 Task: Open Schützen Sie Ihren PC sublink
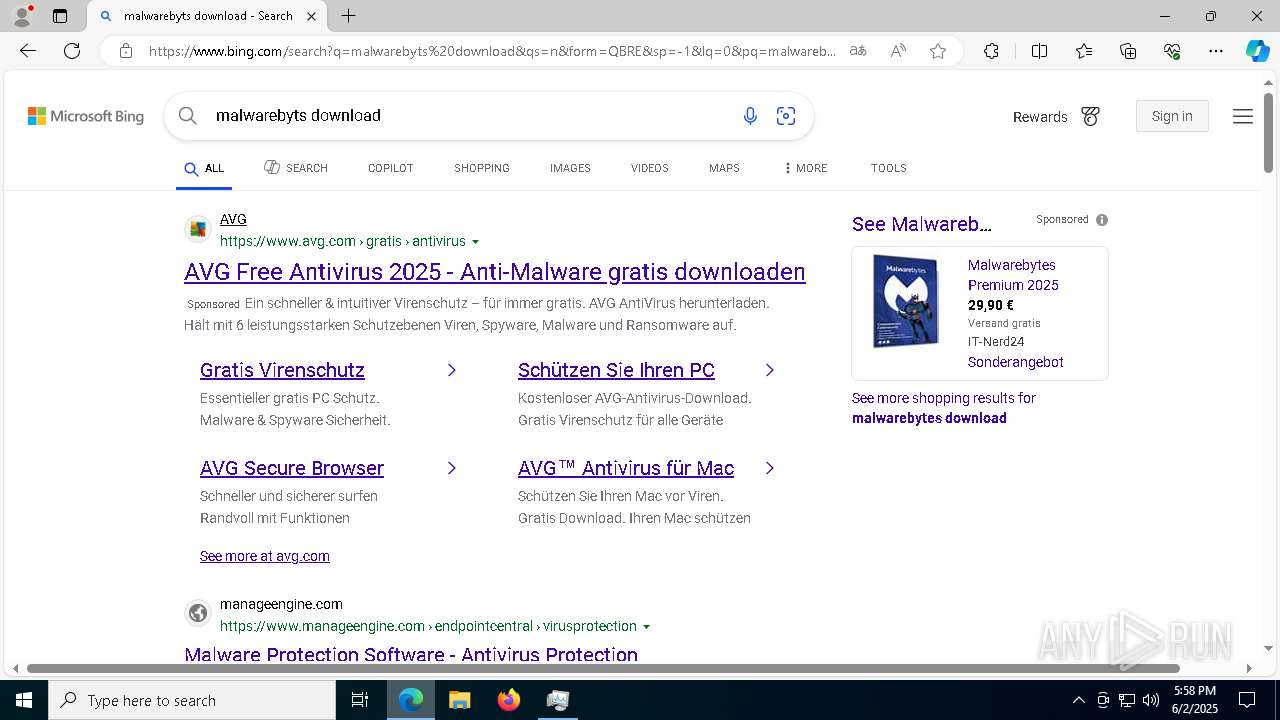click(616, 370)
